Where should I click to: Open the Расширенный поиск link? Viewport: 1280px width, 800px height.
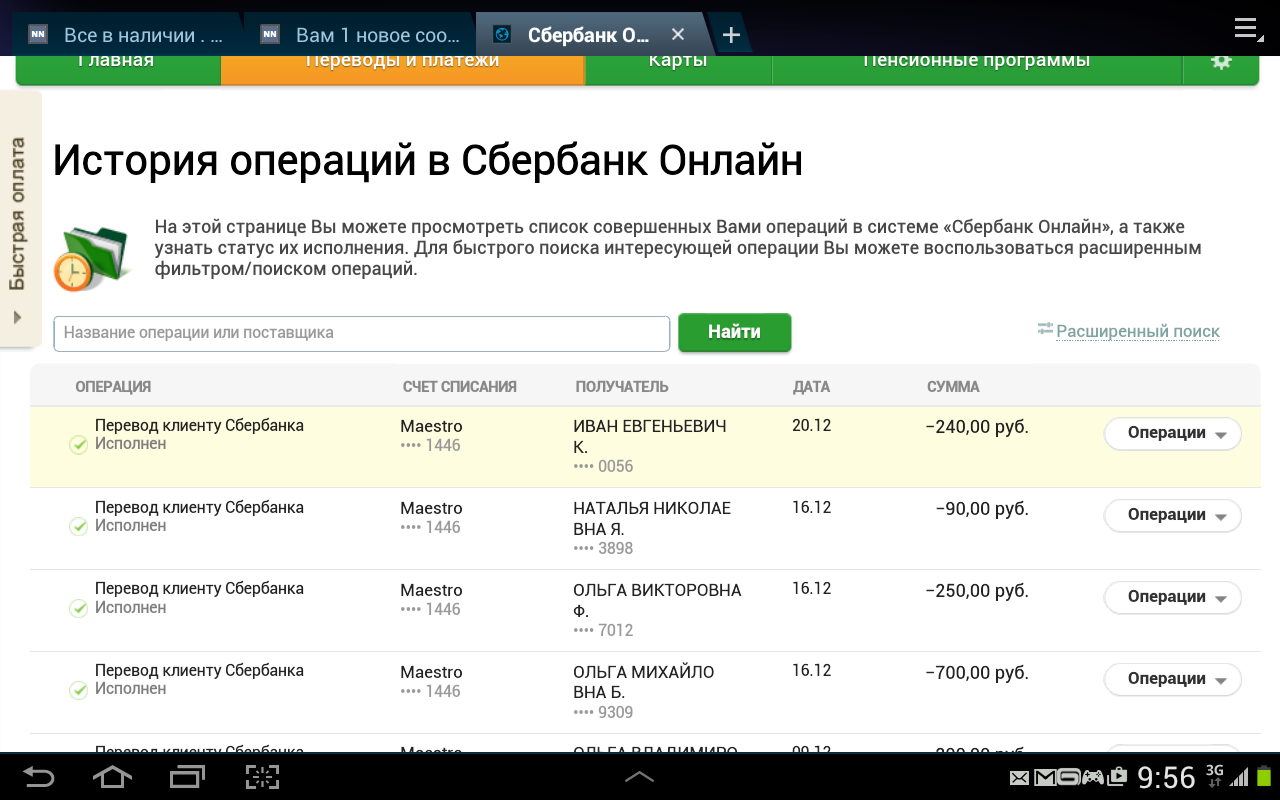[x=1138, y=331]
